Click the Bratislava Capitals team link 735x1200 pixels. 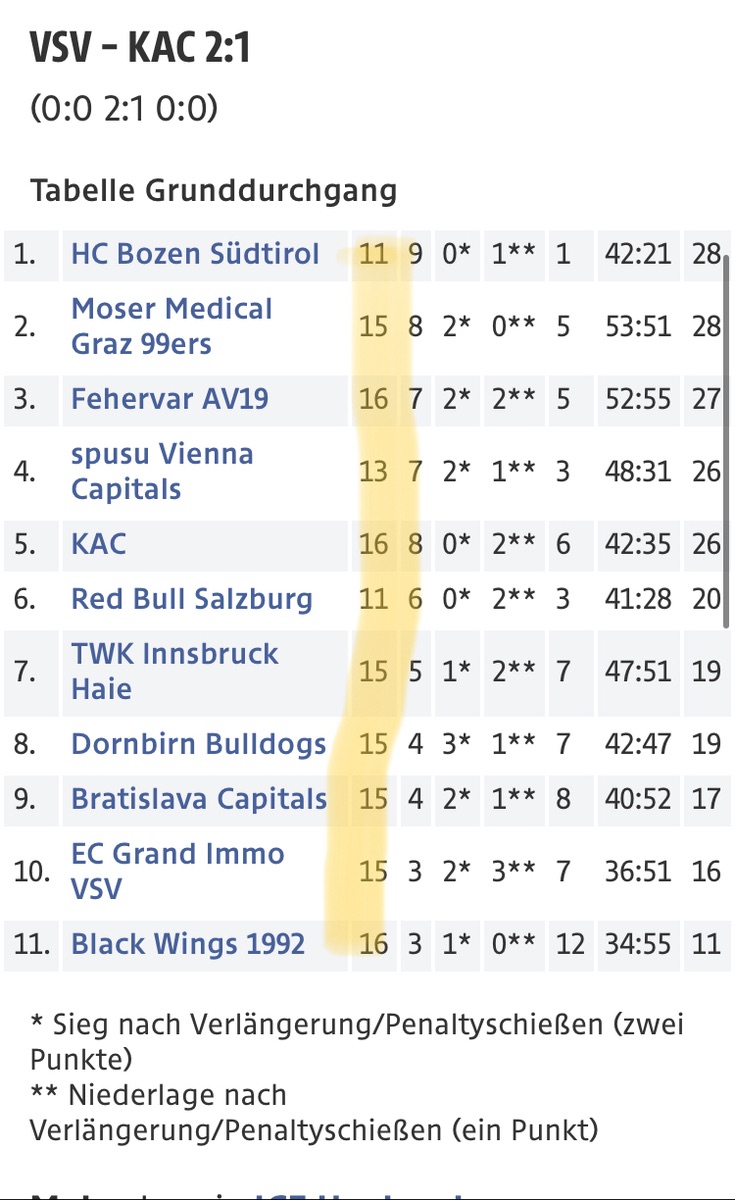199,799
